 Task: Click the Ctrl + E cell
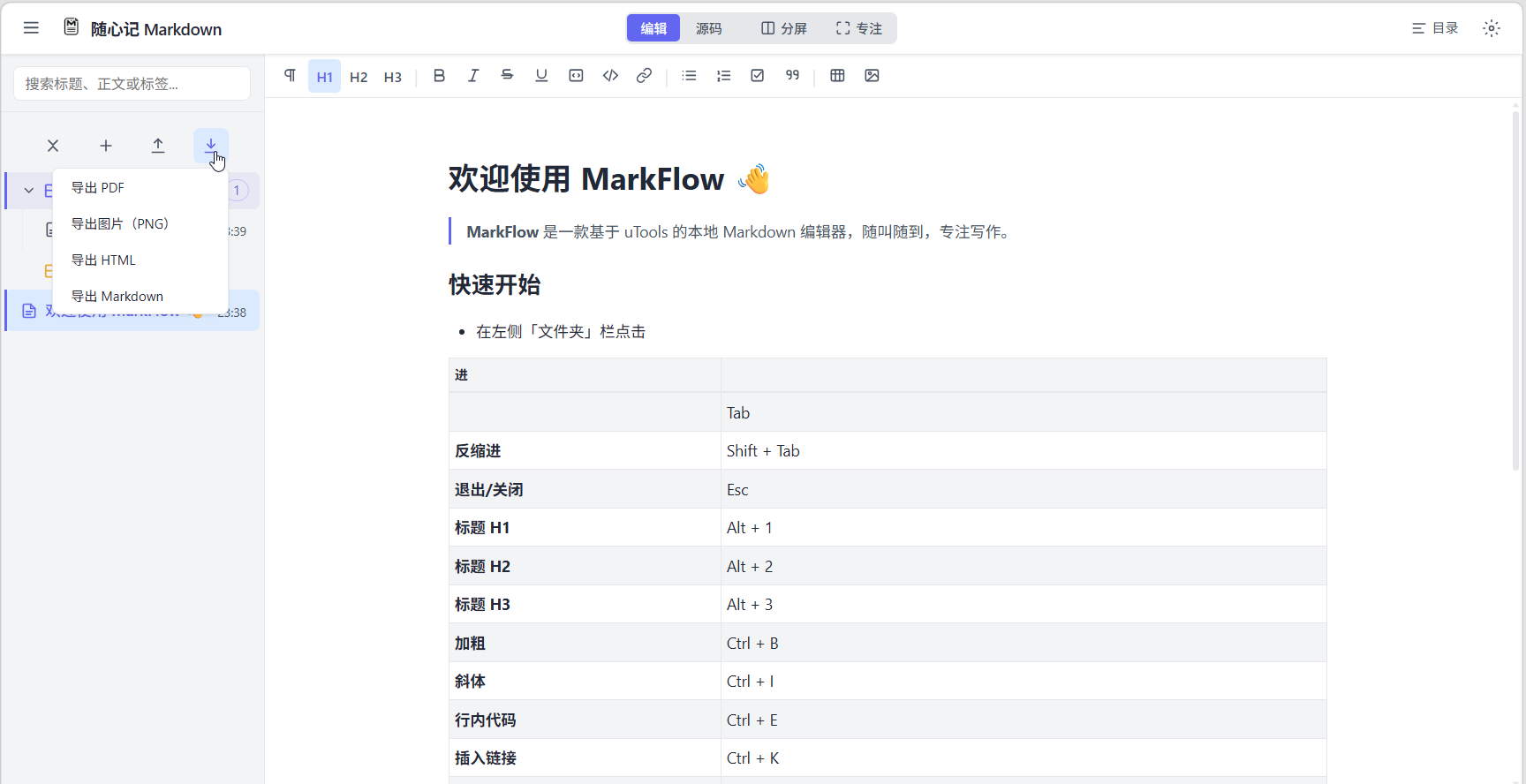click(x=1024, y=720)
